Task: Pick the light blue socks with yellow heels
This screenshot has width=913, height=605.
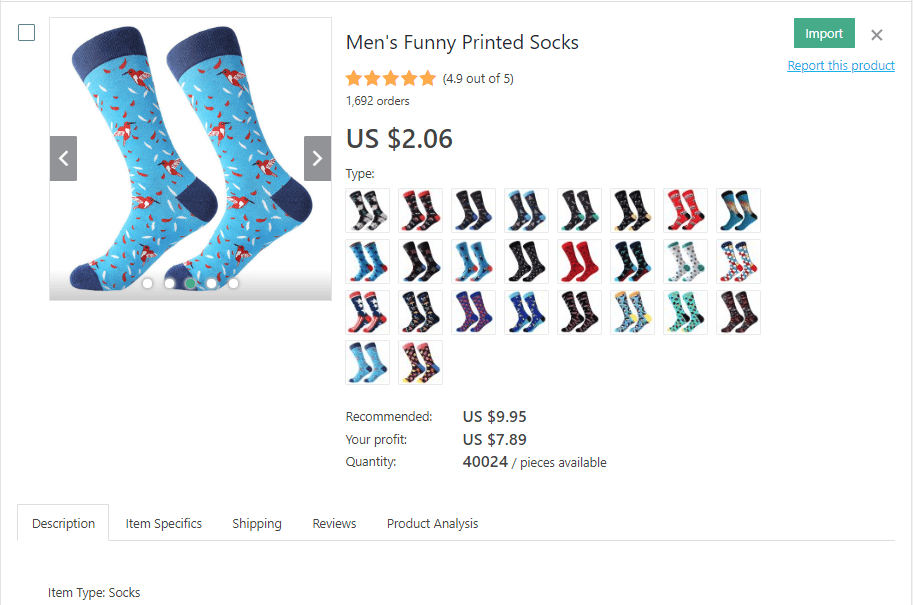Action: [632, 312]
